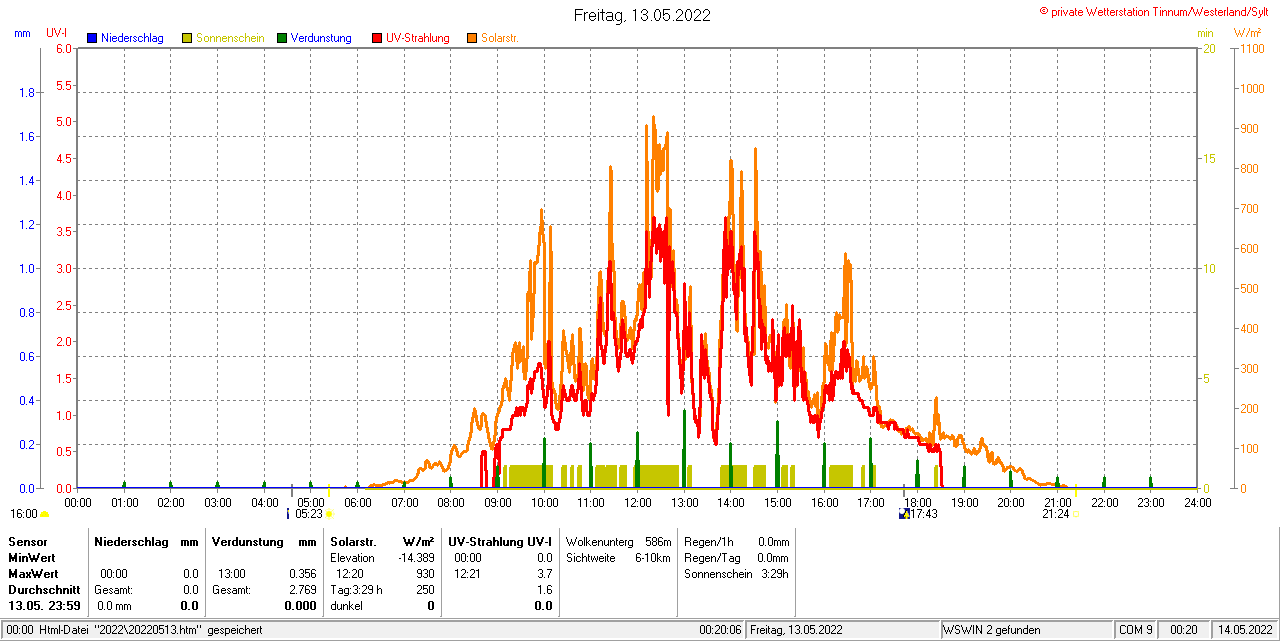Screen dimensions: 1280x641
Task: Click the Tag:3:29 h label
Action: coord(356,589)
